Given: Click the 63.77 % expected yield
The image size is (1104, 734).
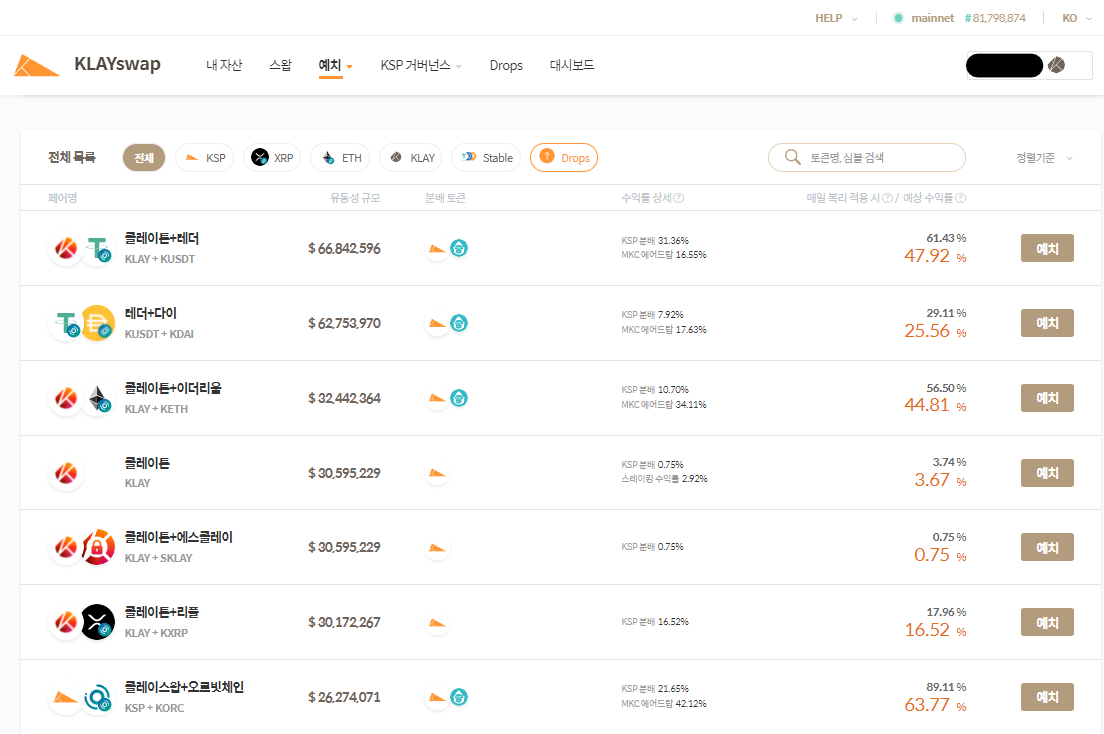Looking at the screenshot, I should 935,704.
